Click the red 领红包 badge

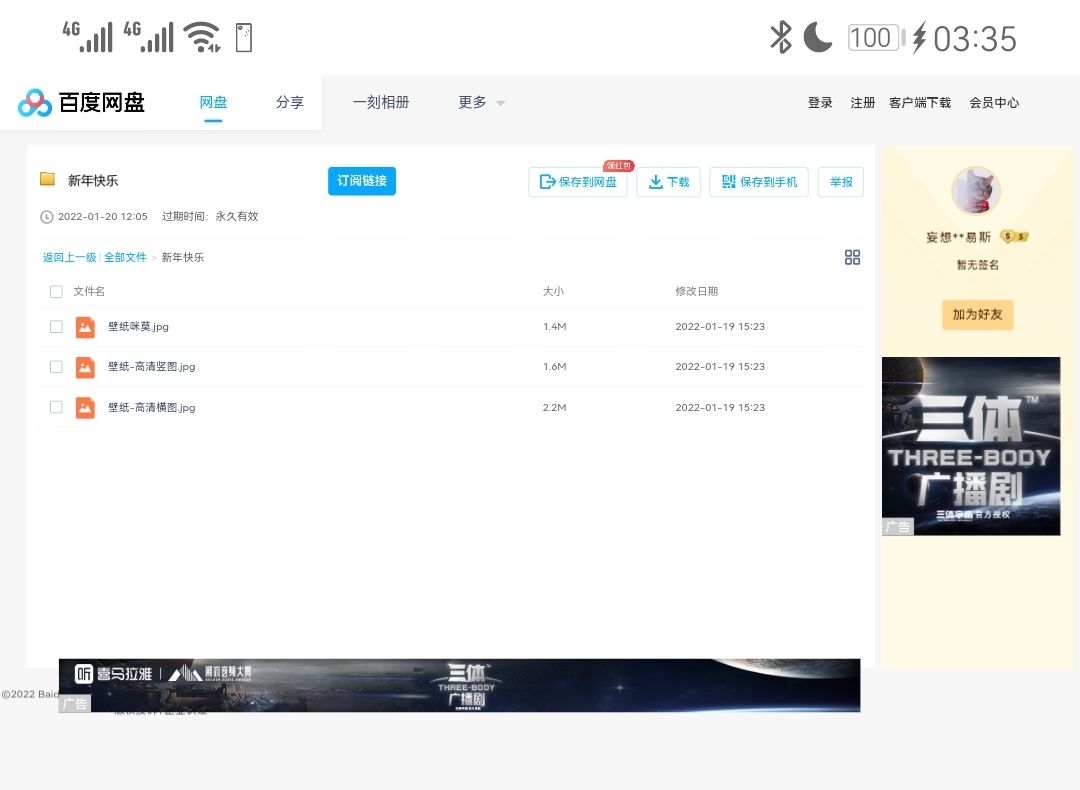click(x=619, y=165)
